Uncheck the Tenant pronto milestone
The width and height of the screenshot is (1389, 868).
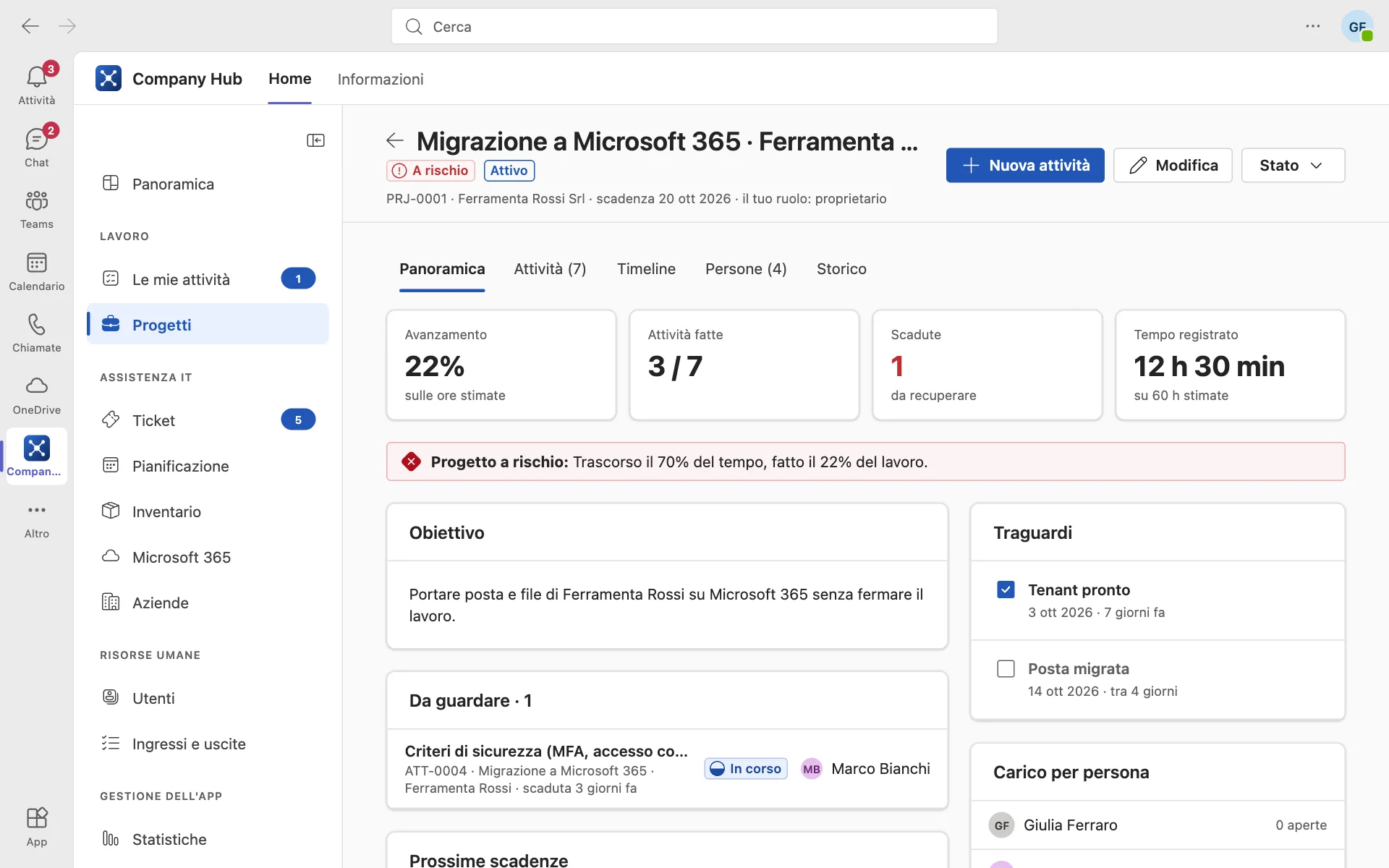1006,590
